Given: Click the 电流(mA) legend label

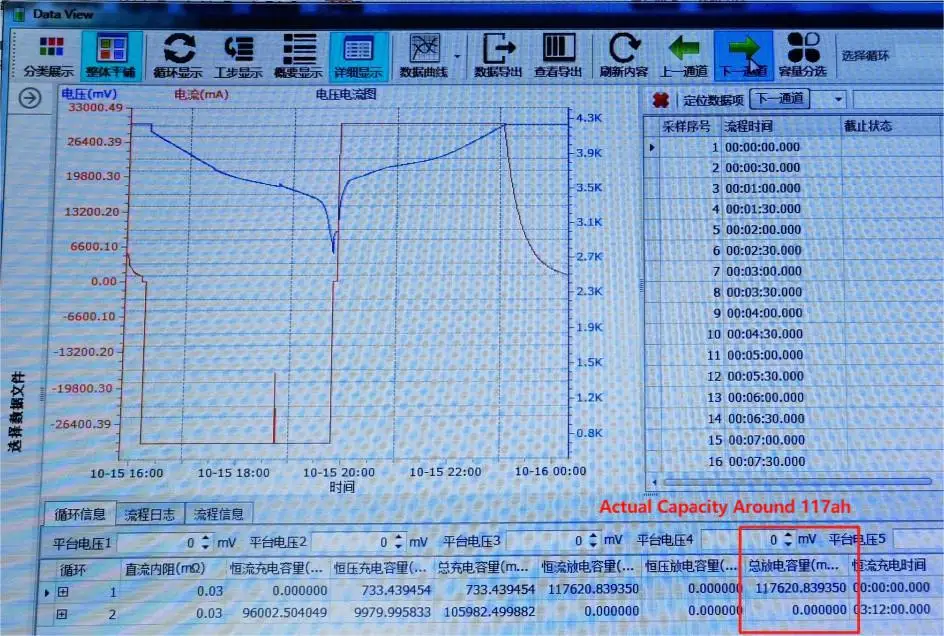Looking at the screenshot, I should (x=201, y=95).
